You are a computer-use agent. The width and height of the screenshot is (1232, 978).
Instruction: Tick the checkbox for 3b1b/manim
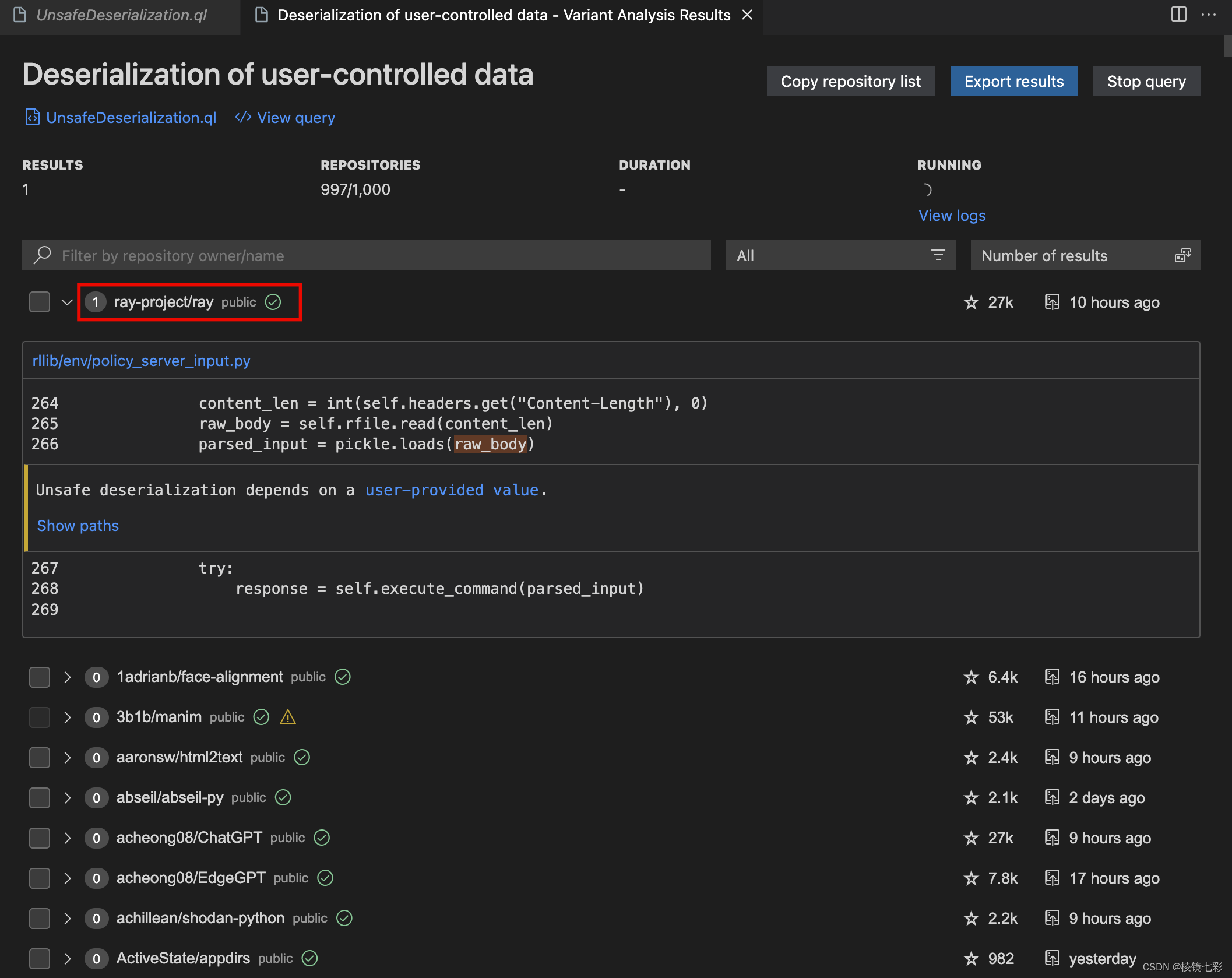point(40,717)
